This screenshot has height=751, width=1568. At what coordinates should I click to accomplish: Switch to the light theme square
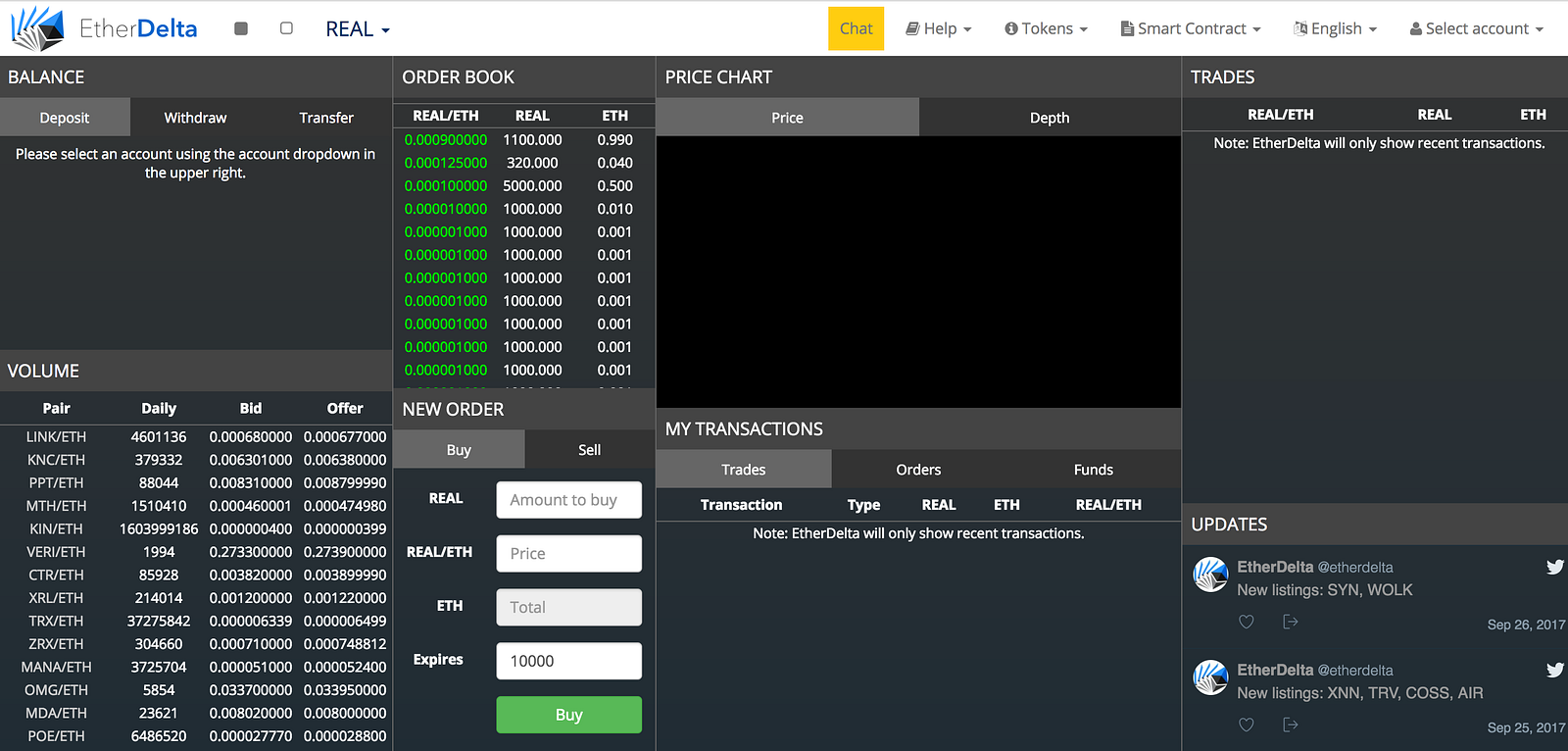(x=286, y=28)
